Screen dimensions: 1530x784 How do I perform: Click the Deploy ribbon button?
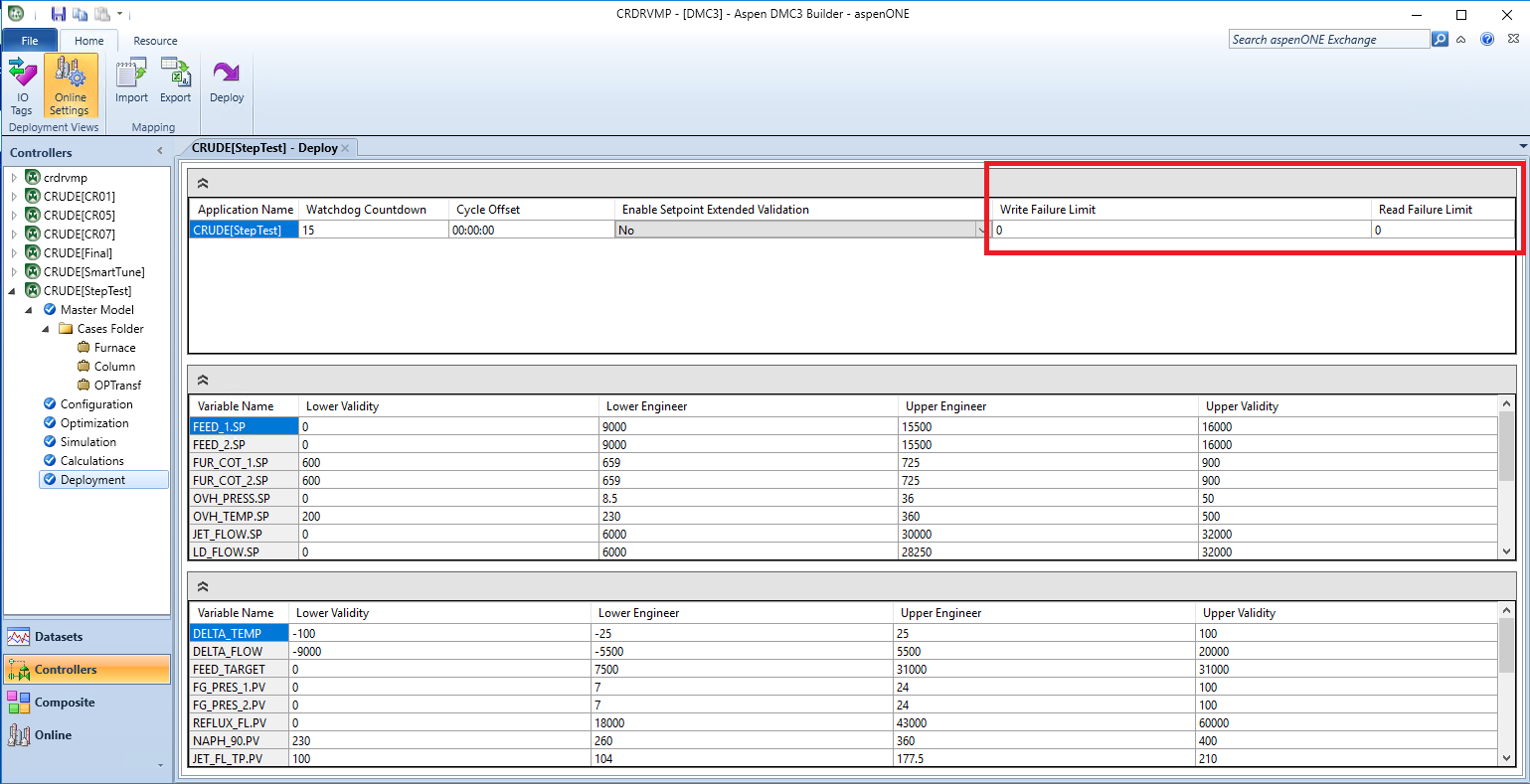click(x=227, y=81)
